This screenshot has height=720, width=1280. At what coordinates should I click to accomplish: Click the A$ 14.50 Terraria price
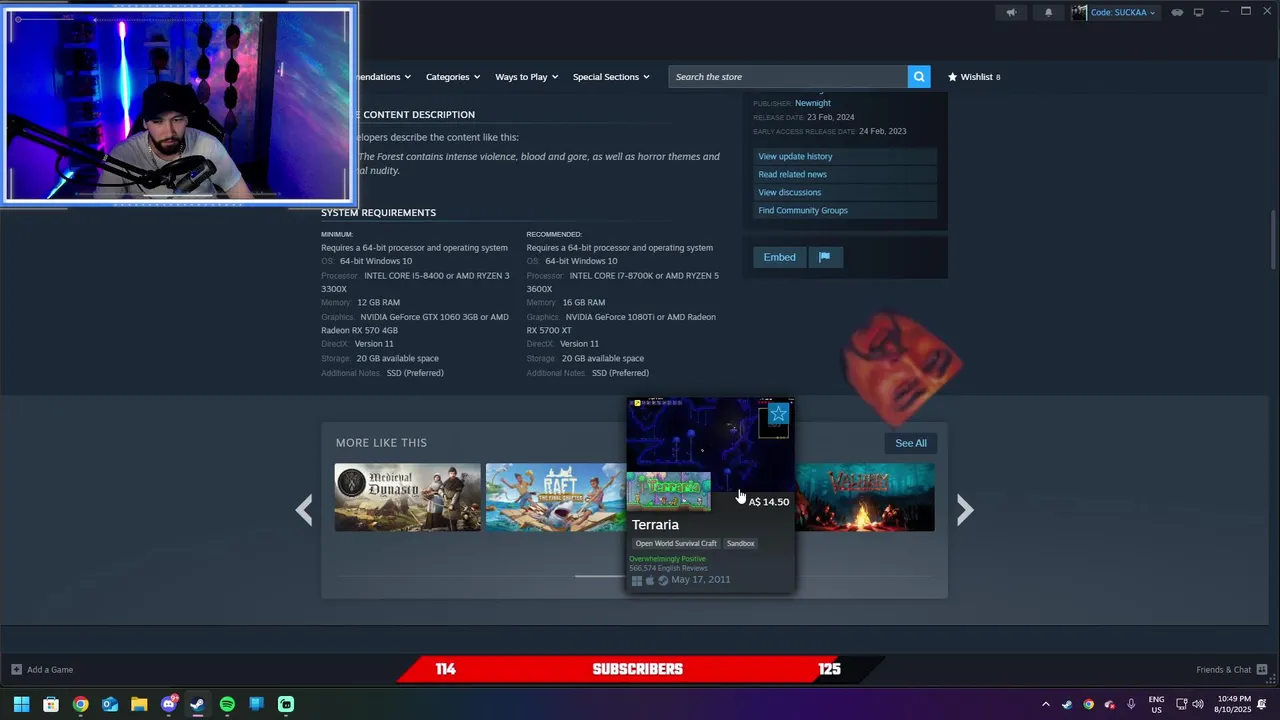[769, 502]
